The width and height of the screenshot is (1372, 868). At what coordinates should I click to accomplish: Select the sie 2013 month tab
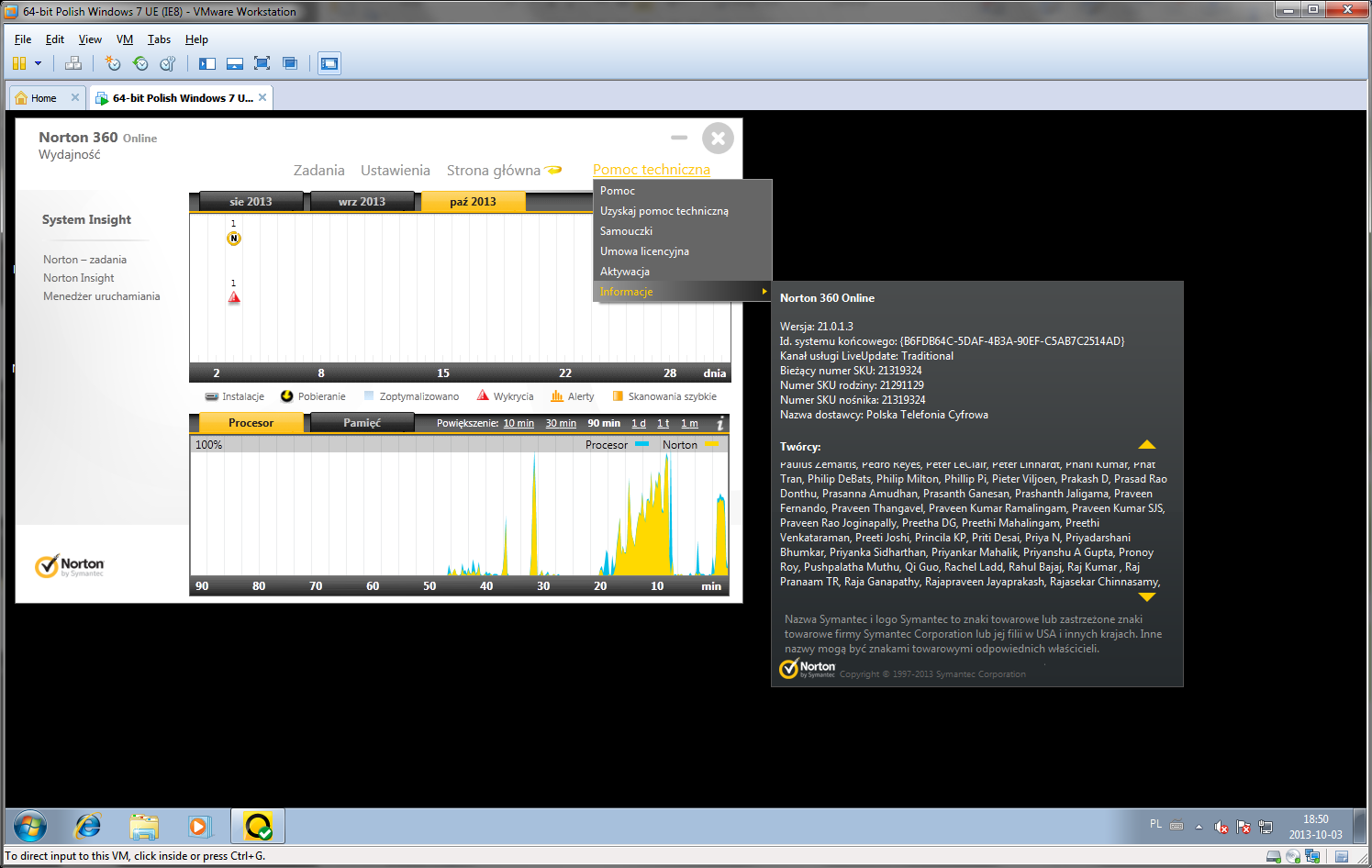point(251,202)
